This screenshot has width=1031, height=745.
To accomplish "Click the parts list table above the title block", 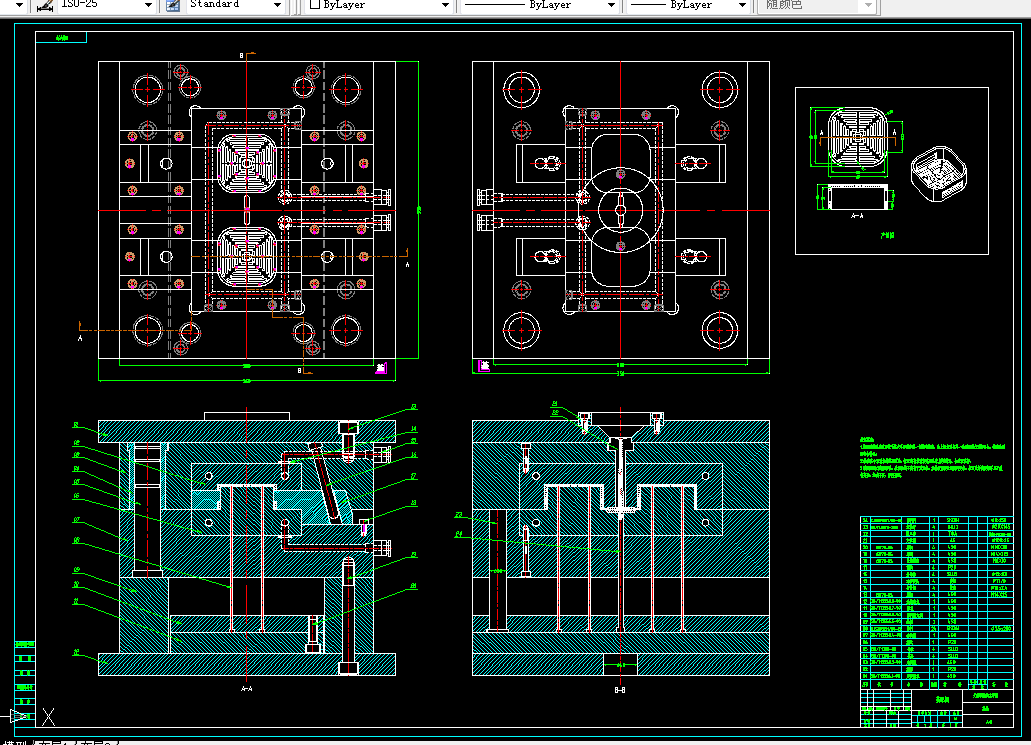I will pyautogui.click(x=936, y=602).
